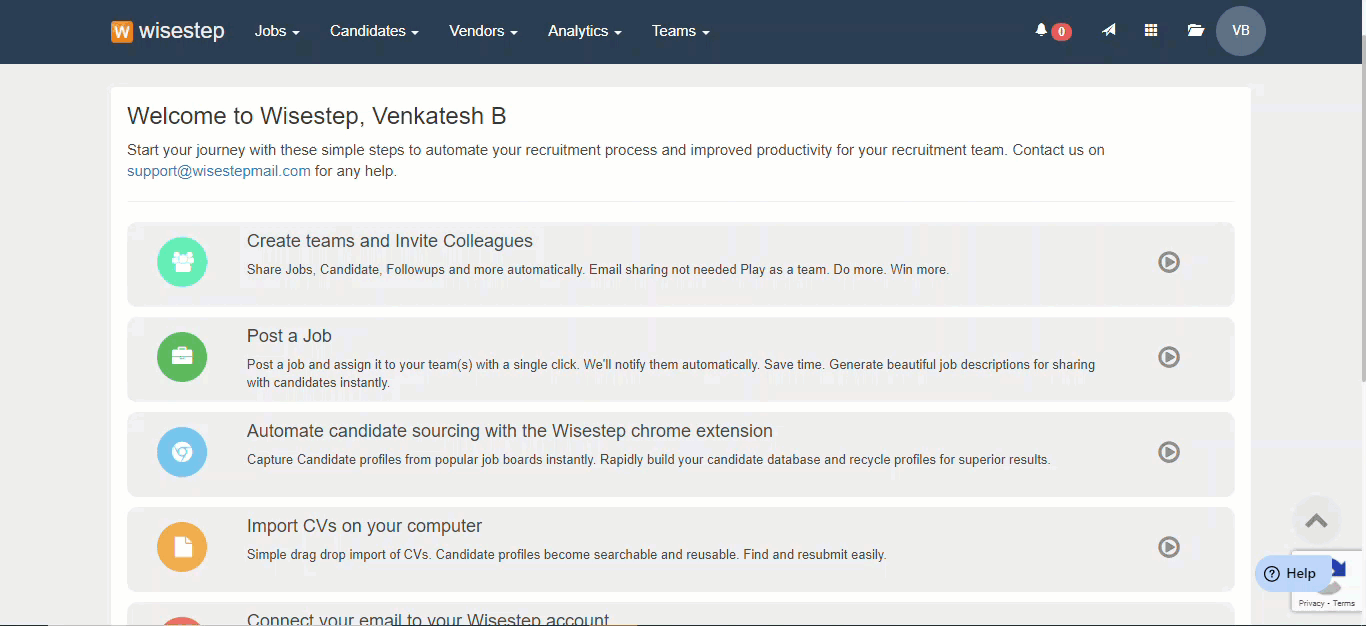Click the reCAPTCHA Privacy link
This screenshot has width=1366, height=626.
tap(1311, 603)
